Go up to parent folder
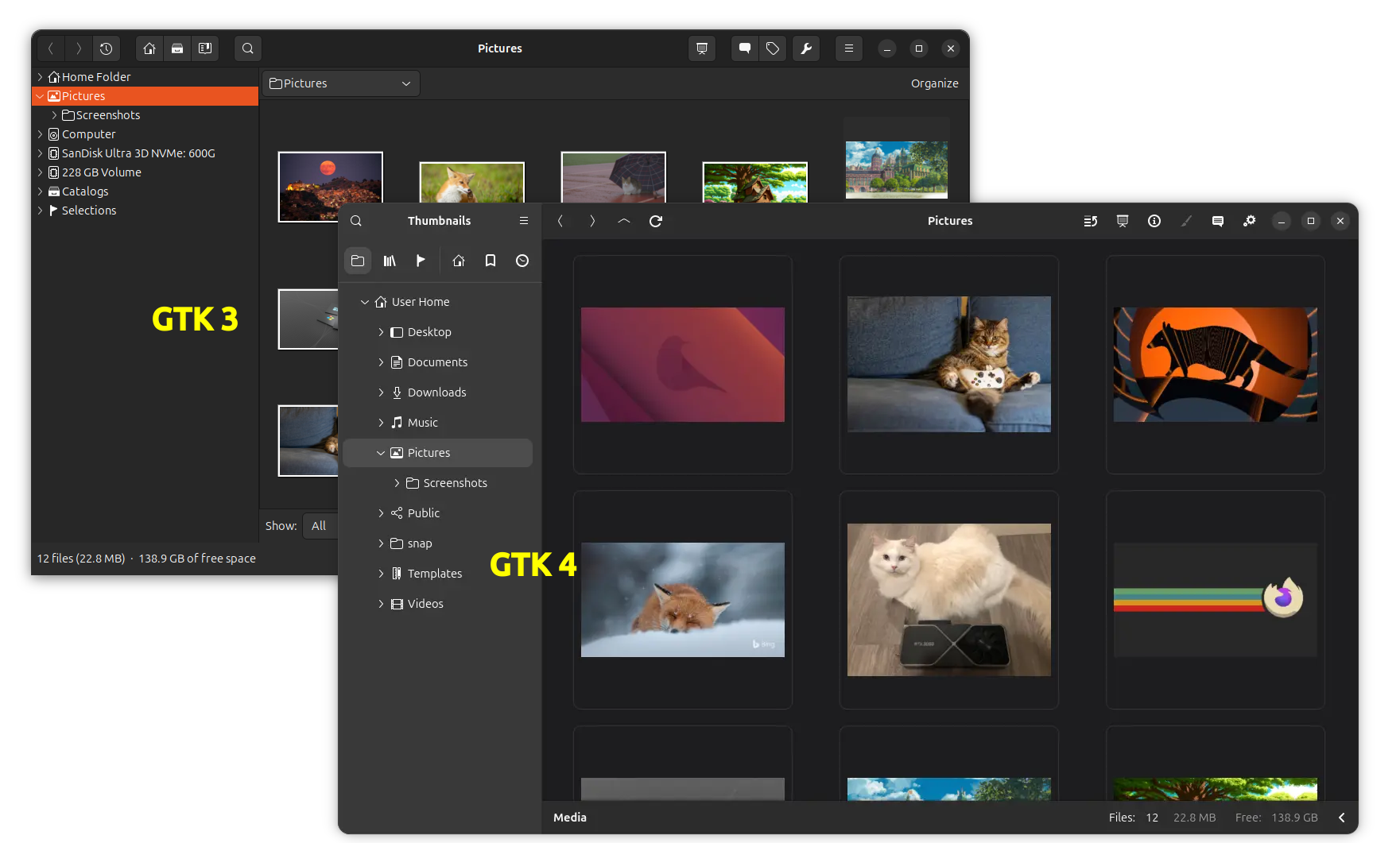This screenshot has height=843, width=1400. click(624, 221)
